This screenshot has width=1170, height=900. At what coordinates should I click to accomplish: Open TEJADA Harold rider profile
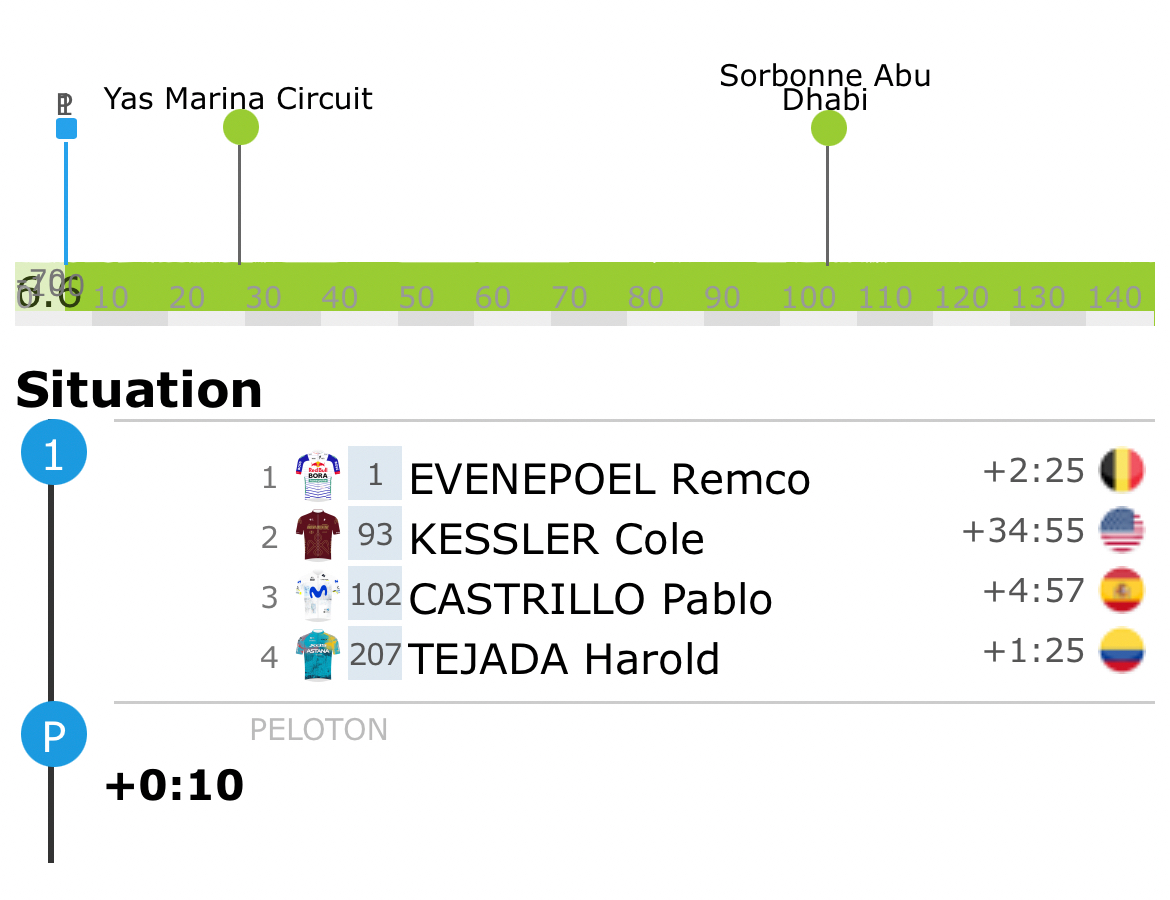click(564, 660)
